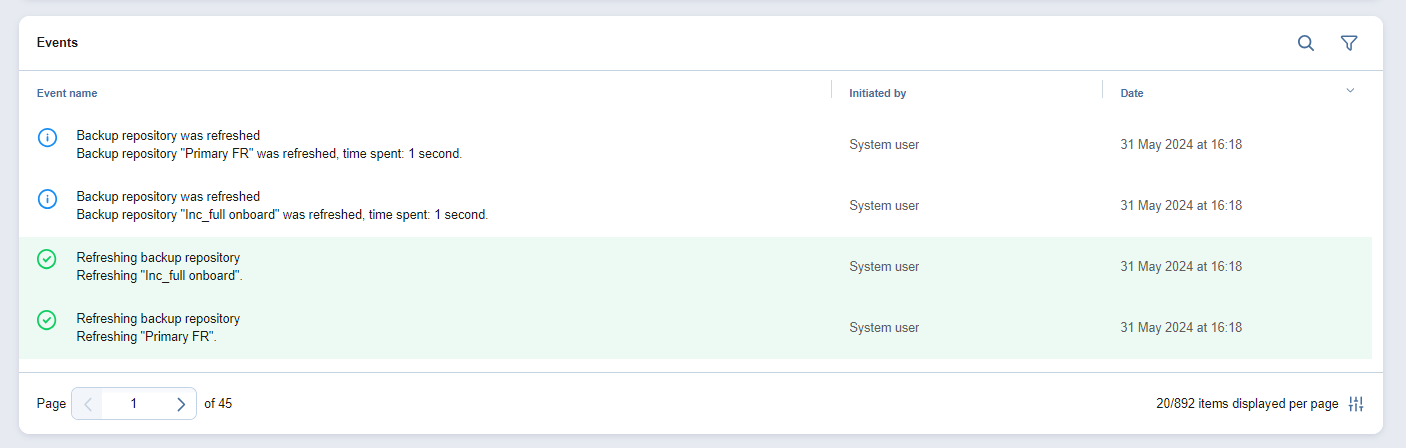This screenshot has height=448, width=1406.
Task: Go to previous page with left arrow
Action: point(87,404)
